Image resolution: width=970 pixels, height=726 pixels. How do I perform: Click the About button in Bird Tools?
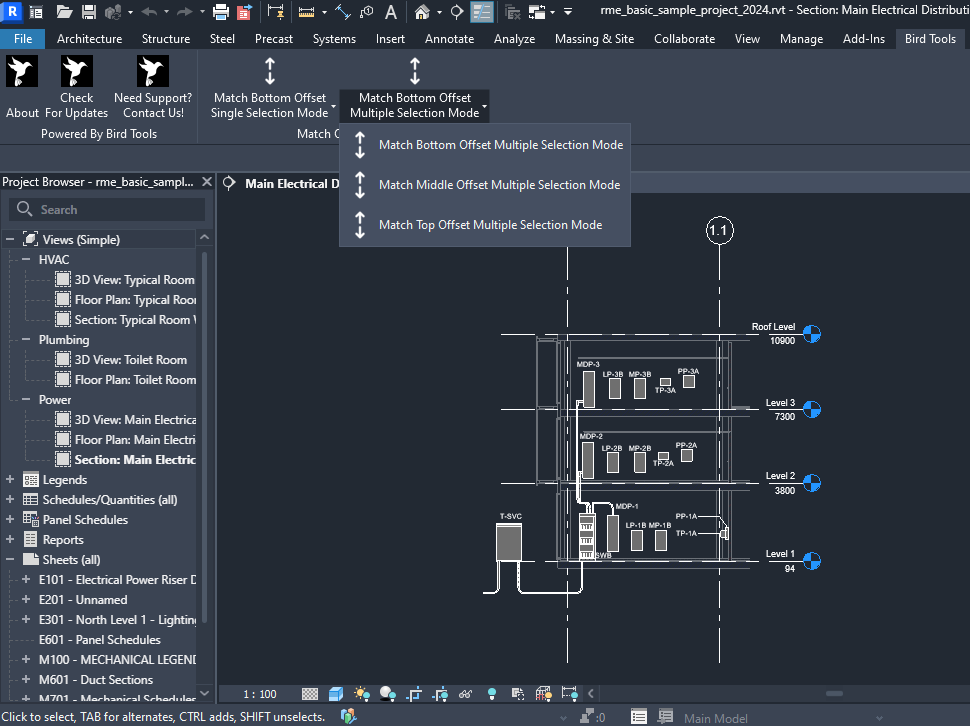coord(22,71)
